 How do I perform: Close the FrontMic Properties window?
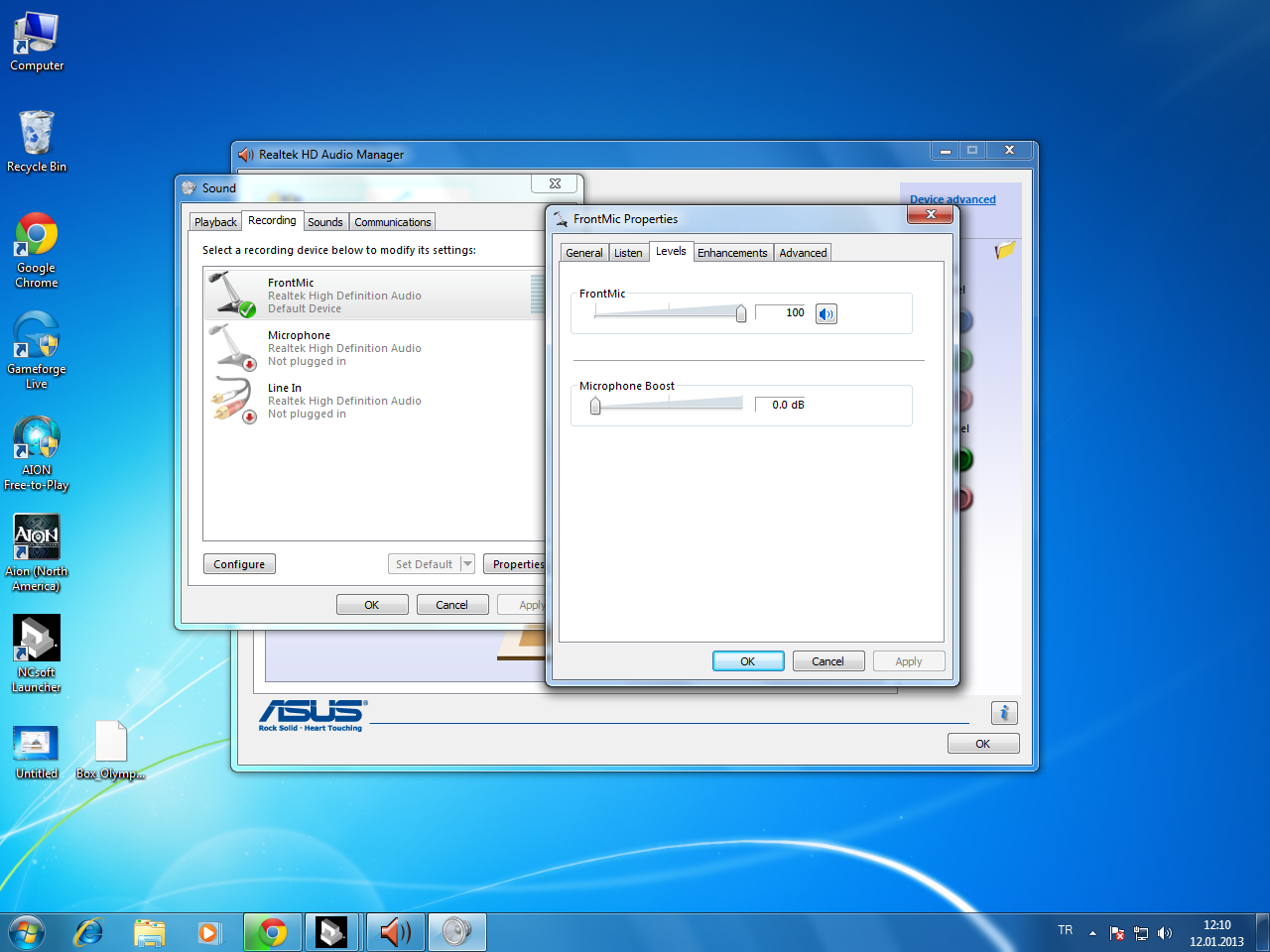931,214
